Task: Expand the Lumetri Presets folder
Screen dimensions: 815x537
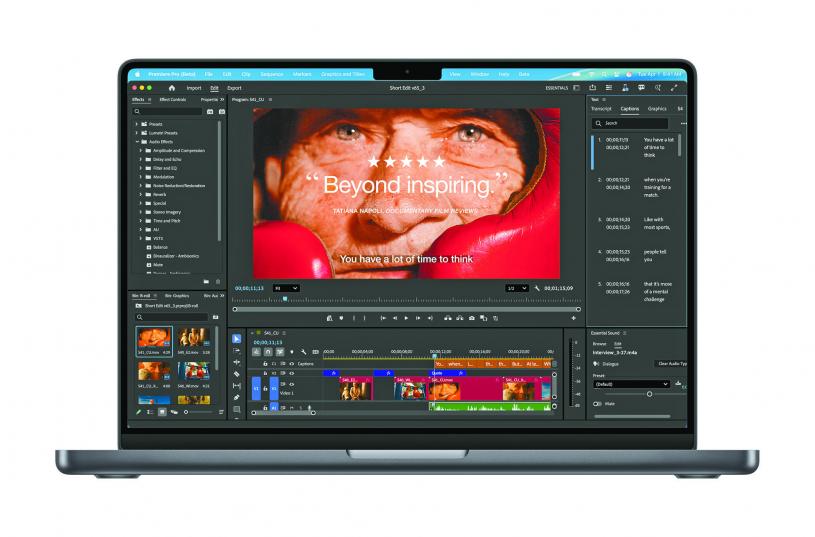Action: [x=137, y=133]
